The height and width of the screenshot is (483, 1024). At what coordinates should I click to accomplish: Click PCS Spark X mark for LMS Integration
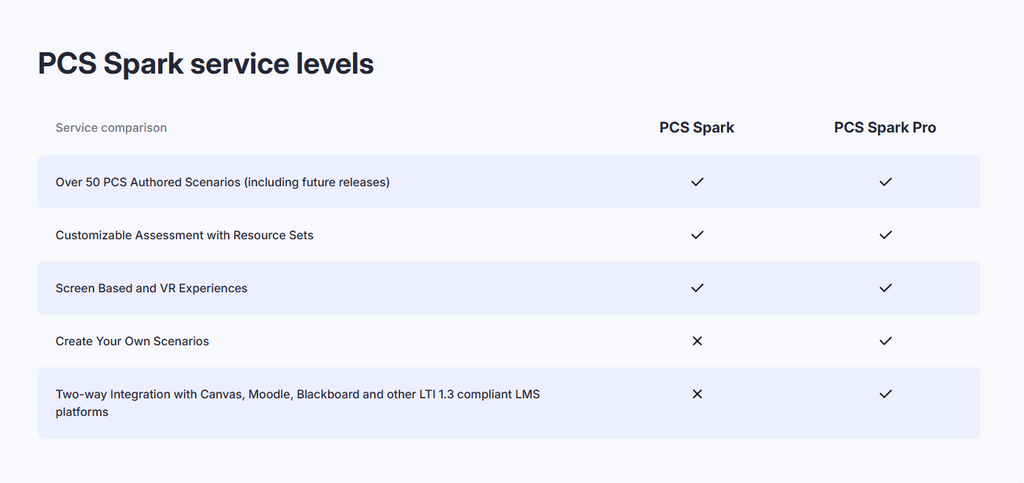697,394
